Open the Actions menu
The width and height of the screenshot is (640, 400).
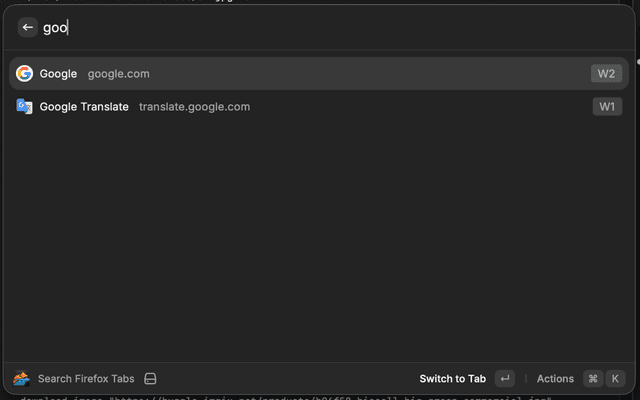555,379
